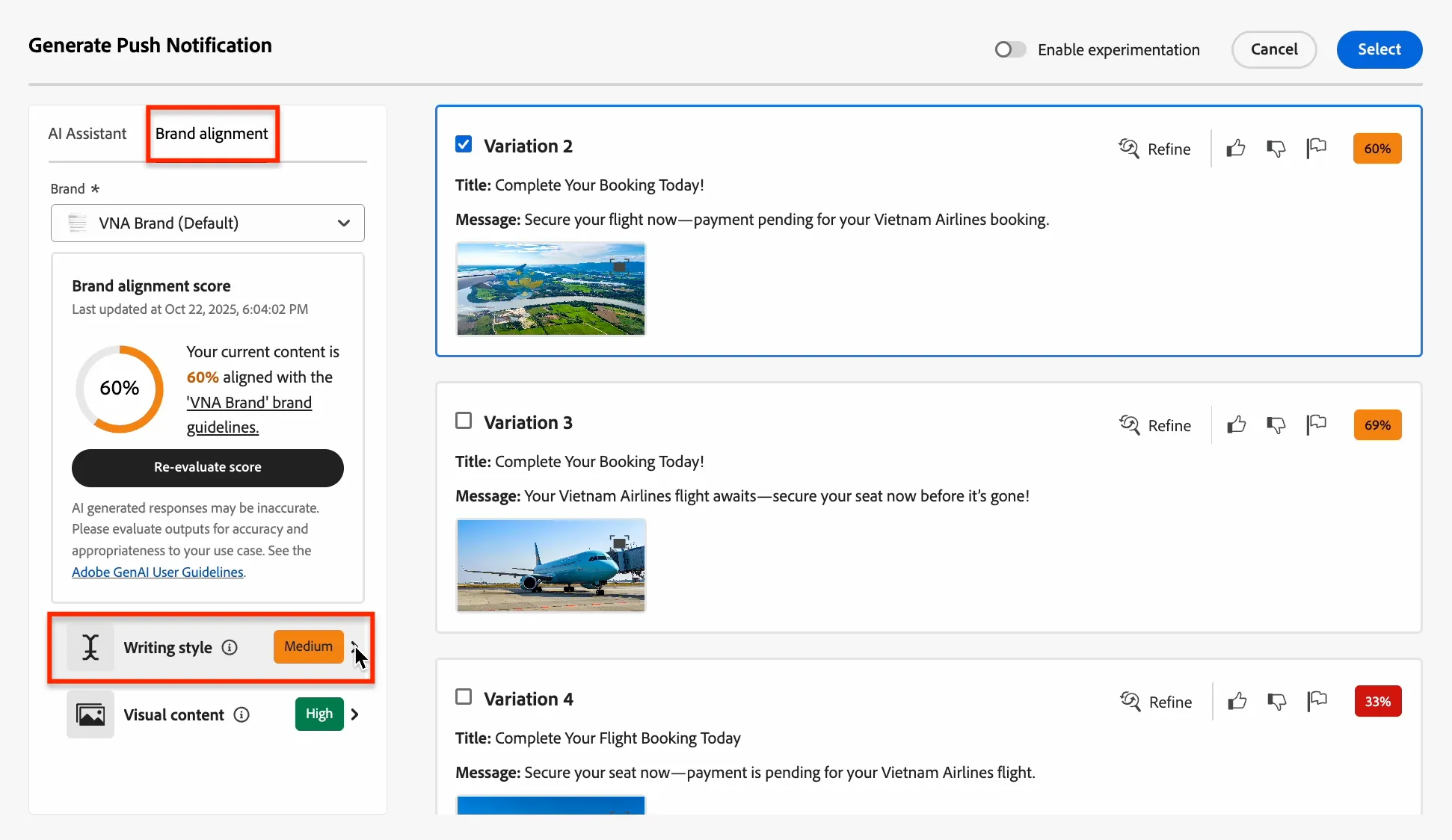This screenshot has width=1452, height=840.
Task: Click the 60% circular score gauge
Action: click(x=120, y=389)
